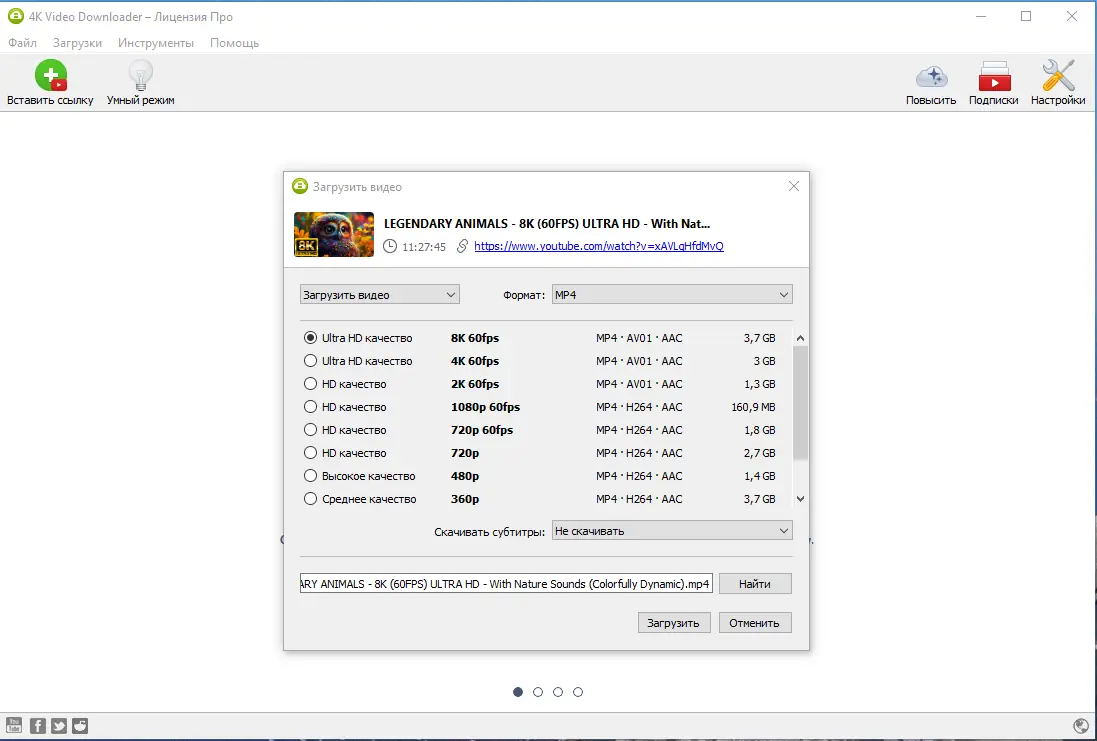Image resolution: width=1097 pixels, height=741 pixels.
Task: Click the Twitter icon in status bar
Action: pyautogui.click(x=59, y=726)
